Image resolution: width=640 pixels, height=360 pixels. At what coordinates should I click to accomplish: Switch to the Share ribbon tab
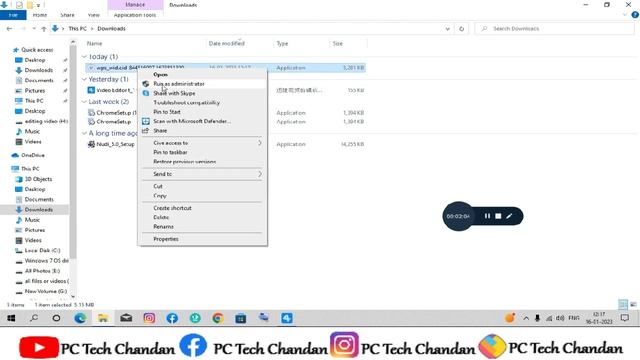(x=67, y=15)
